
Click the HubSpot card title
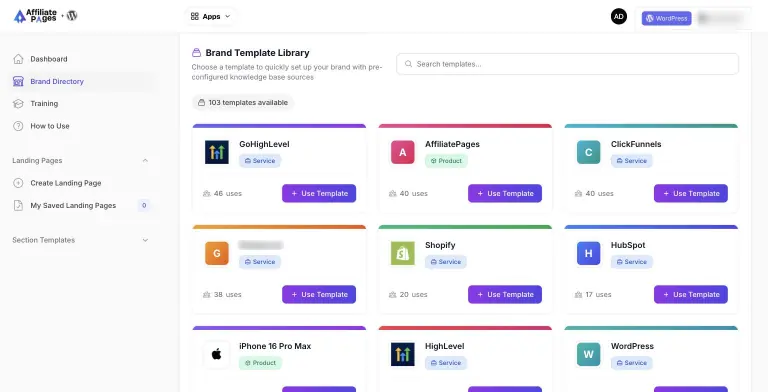point(628,245)
